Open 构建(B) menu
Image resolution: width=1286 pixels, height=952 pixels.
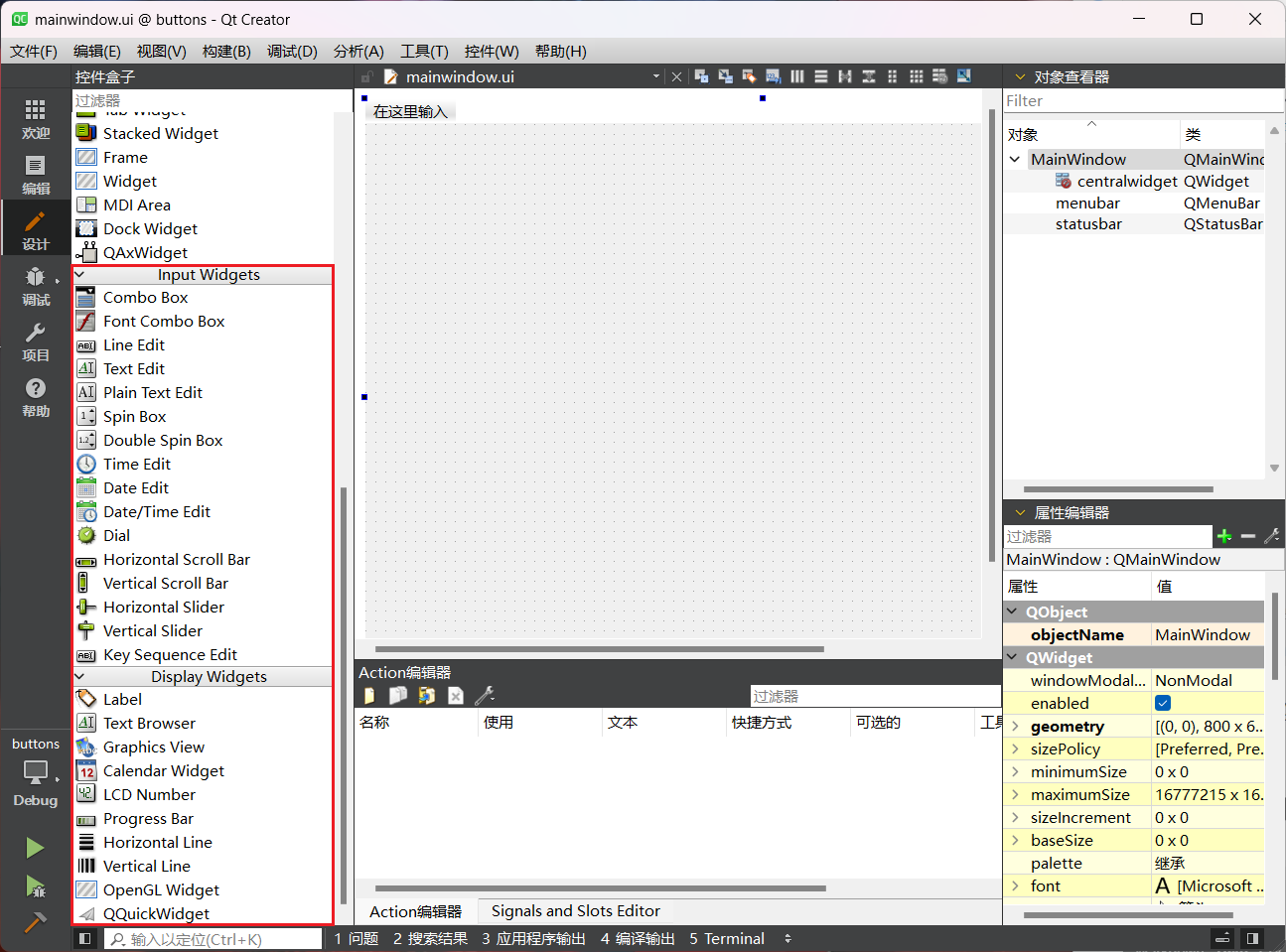point(226,51)
